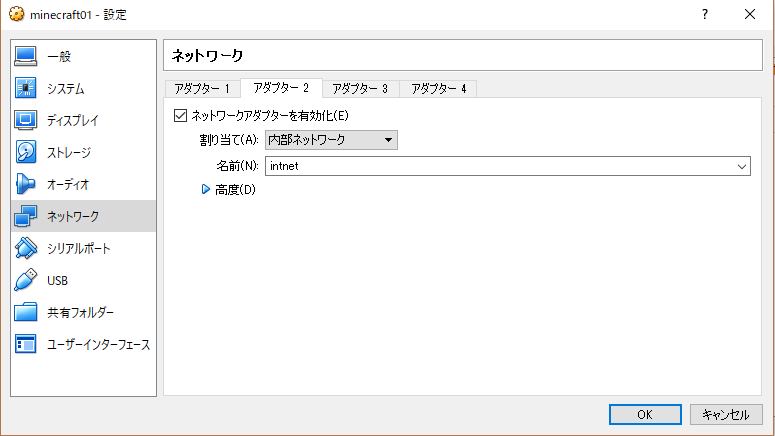Expand the 高度(D) advanced section triangle
Image resolution: width=775 pixels, height=436 pixels.
click(206, 189)
